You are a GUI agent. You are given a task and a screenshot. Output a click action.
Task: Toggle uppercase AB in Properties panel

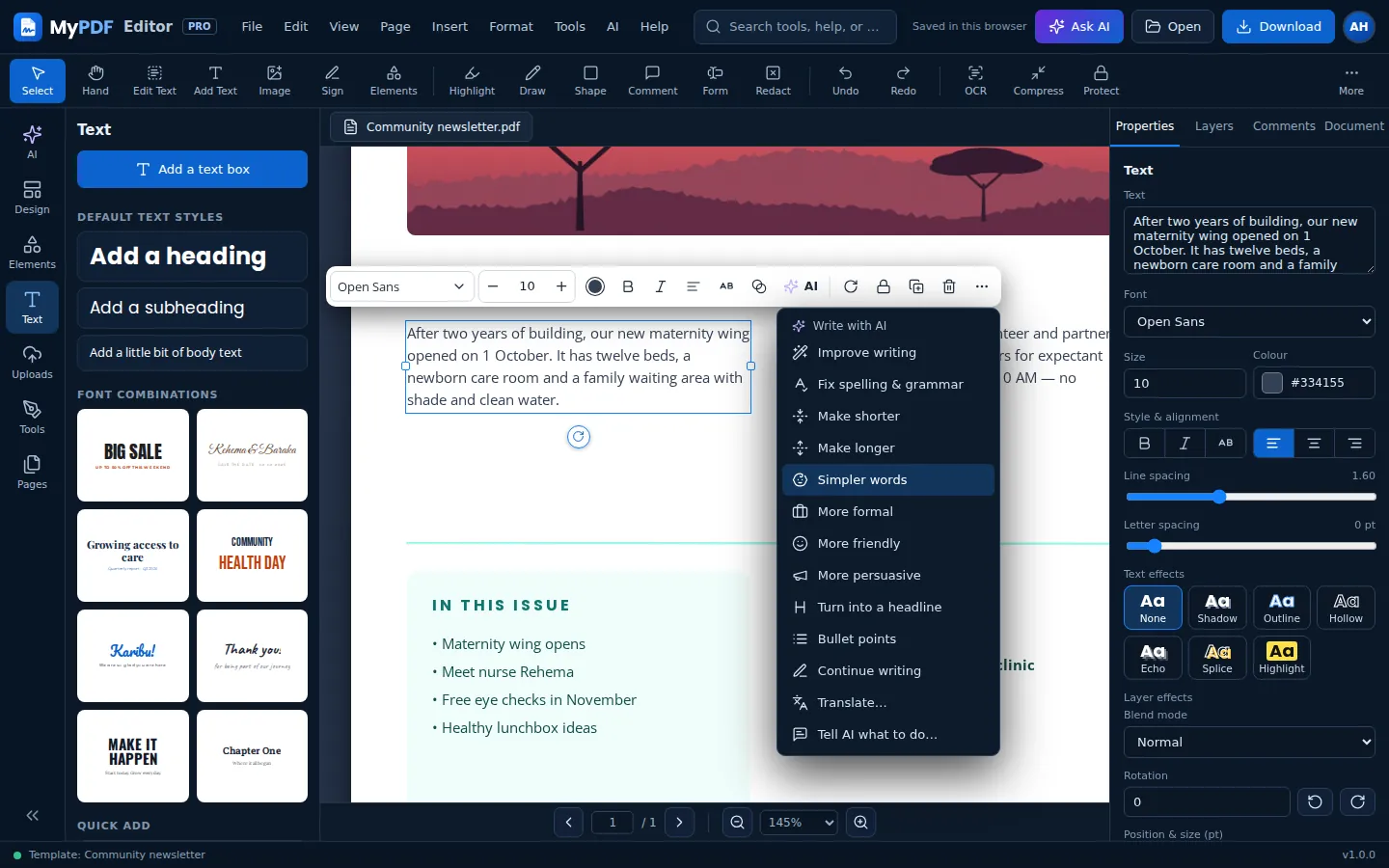(x=1225, y=443)
